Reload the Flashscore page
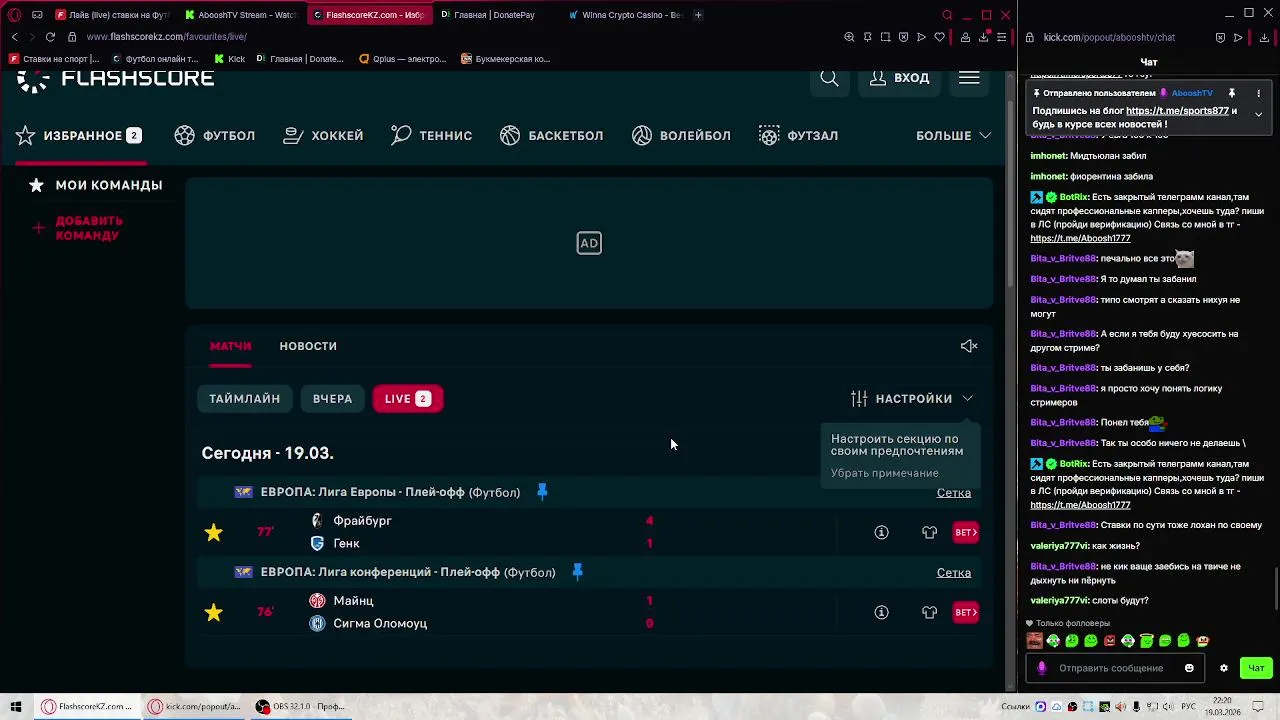Screen dimensions: 1280x720 pos(50,37)
